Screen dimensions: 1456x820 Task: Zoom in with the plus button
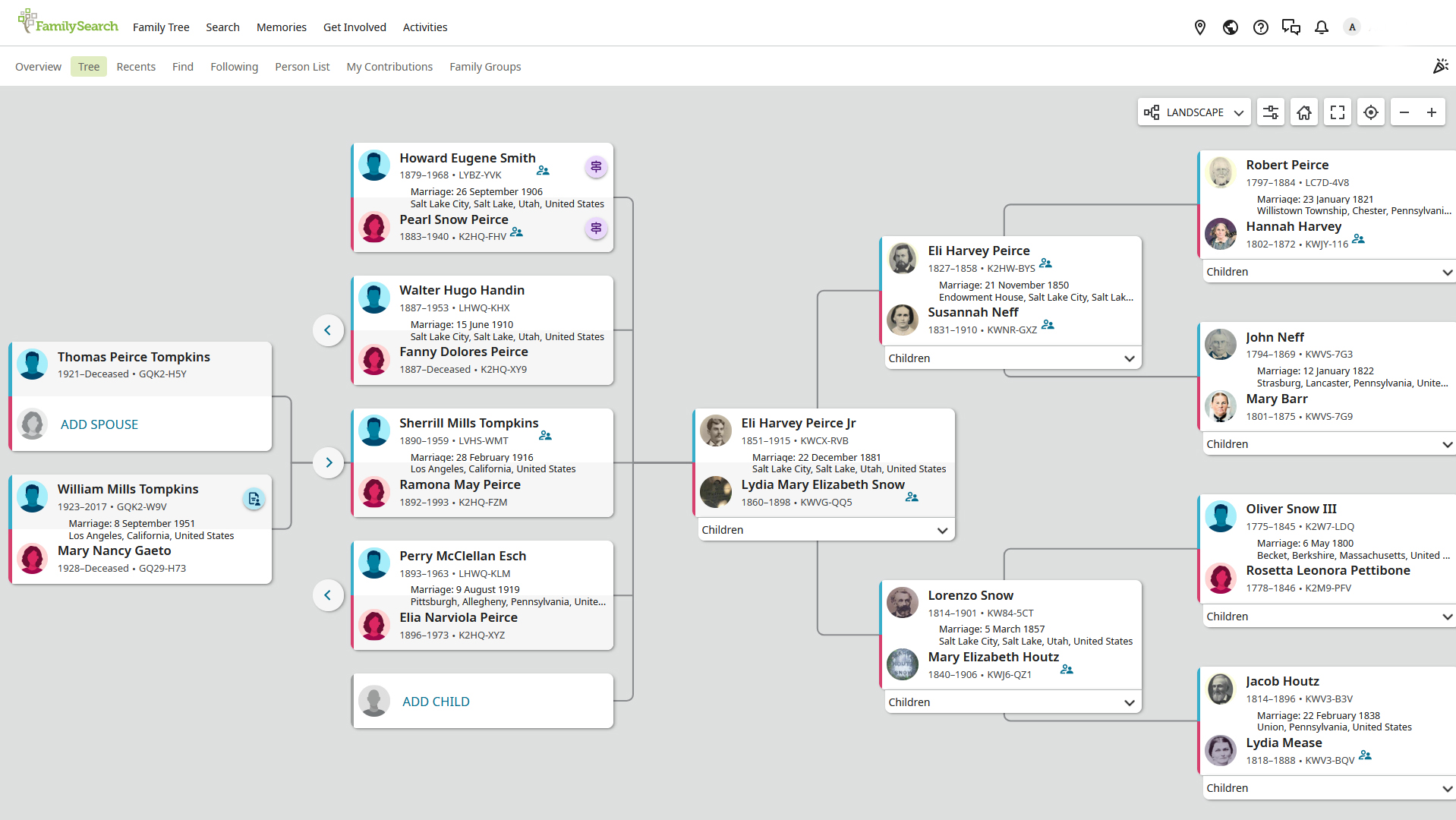click(x=1431, y=112)
